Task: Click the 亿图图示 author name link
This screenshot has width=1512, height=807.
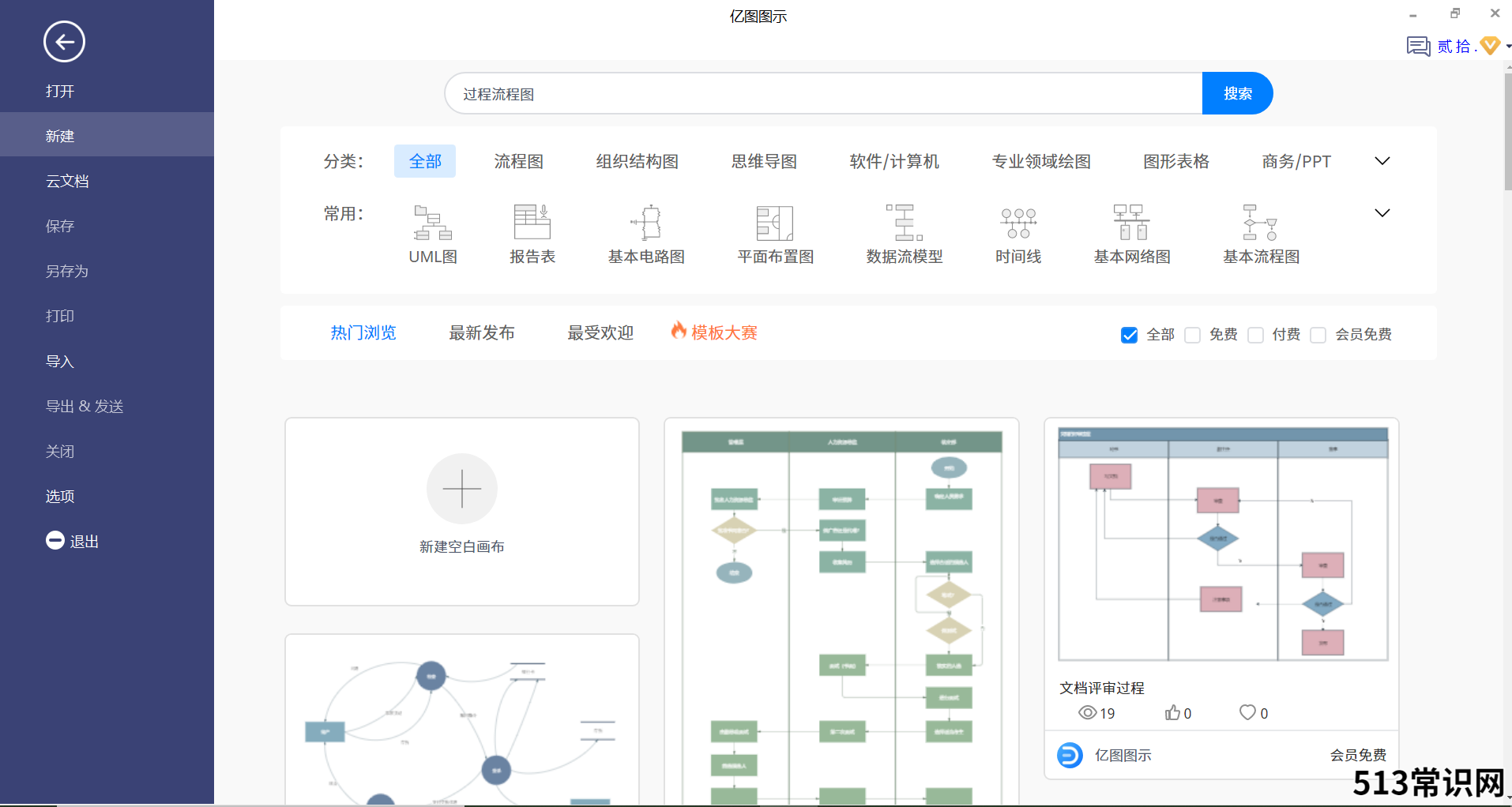Action: (1123, 756)
